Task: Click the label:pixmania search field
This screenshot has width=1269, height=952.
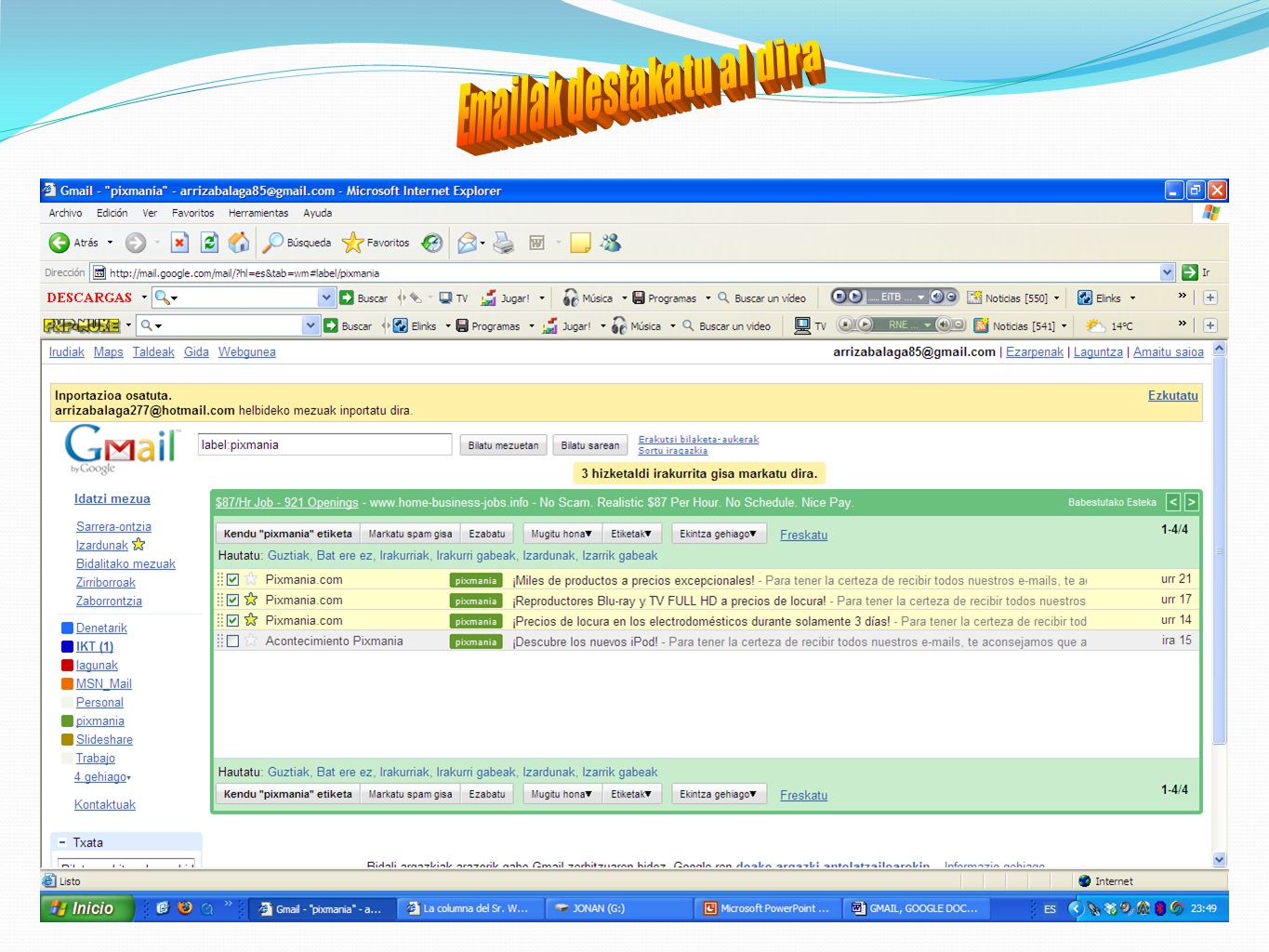Action: 324,444
